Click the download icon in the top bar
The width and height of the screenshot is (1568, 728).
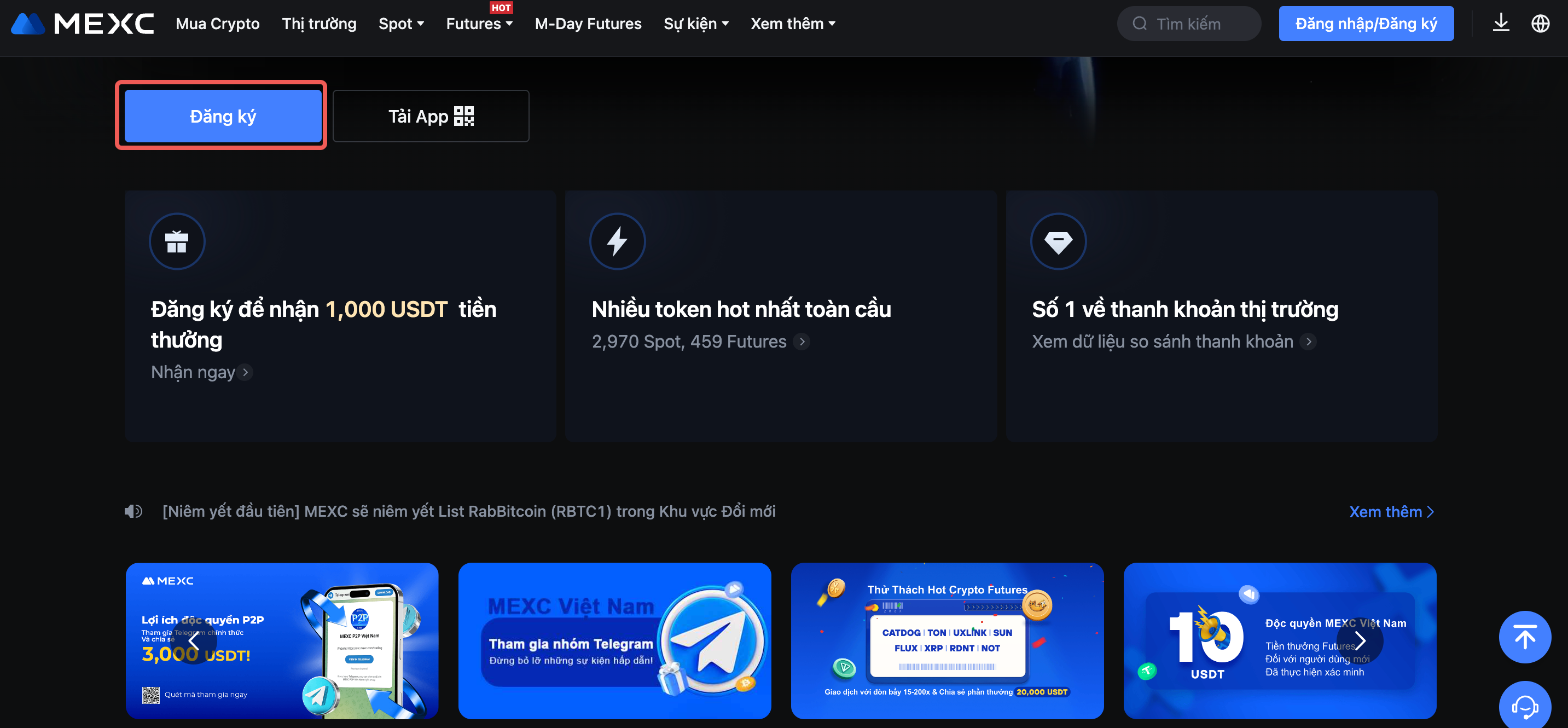tap(1501, 24)
